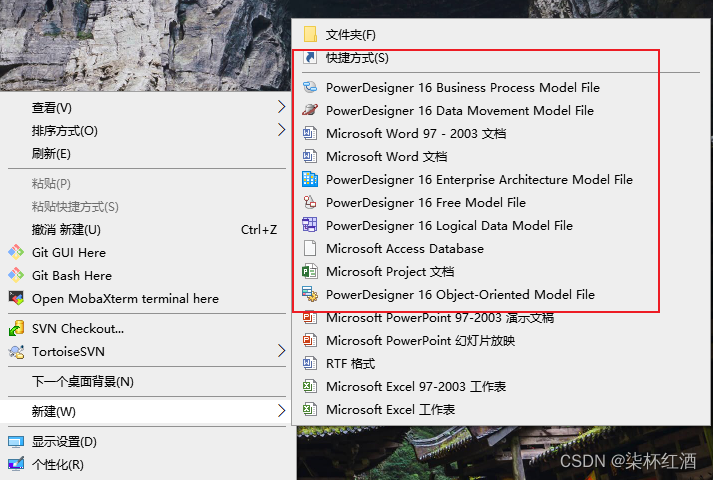Viewport: 713px width, 480px height.
Task: Click the PowerPoint 幻灯片放映 icon
Action: click(x=310, y=340)
